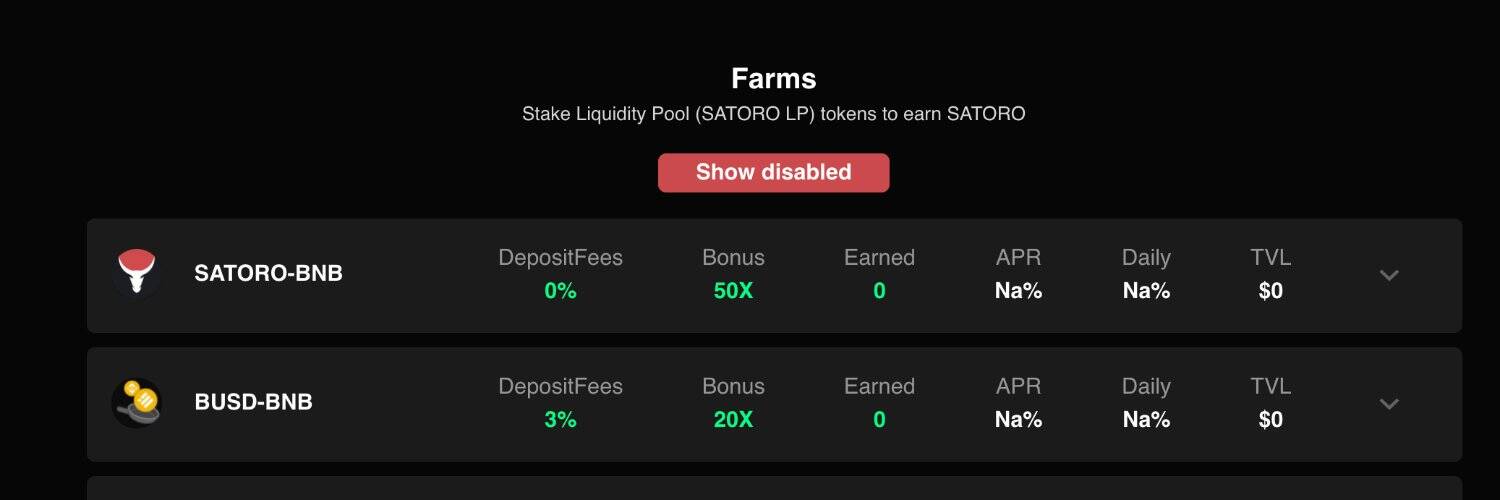This screenshot has width=1500, height=500.
Task: Expand the SATORO-BNB farm row chevron
Action: (1389, 275)
